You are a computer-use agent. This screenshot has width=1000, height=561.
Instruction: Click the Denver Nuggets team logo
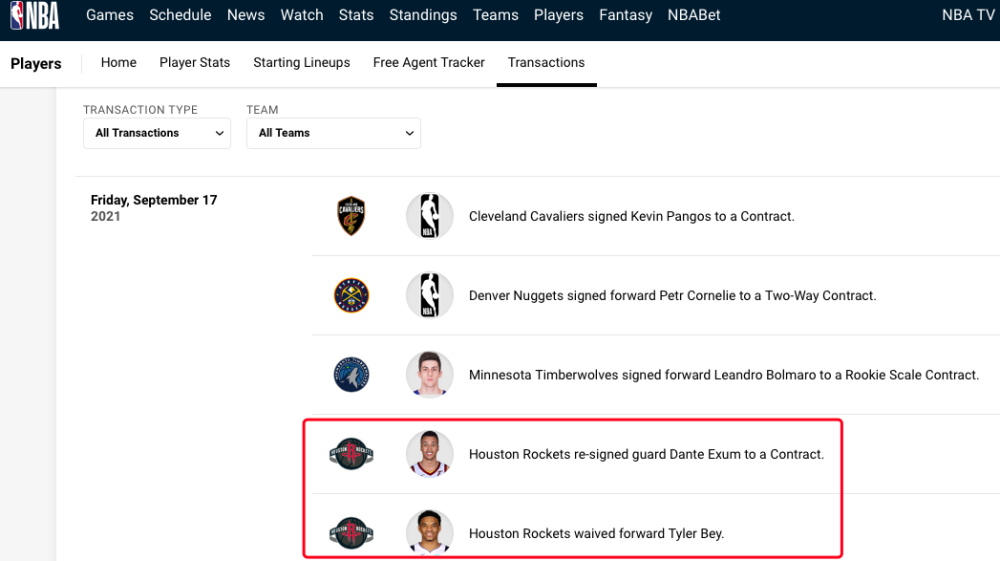click(x=351, y=295)
